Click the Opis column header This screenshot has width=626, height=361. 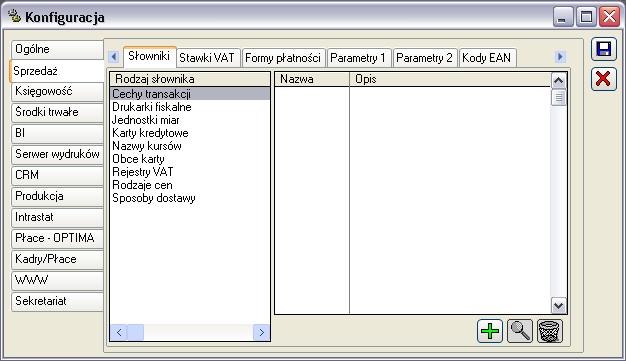coord(450,79)
